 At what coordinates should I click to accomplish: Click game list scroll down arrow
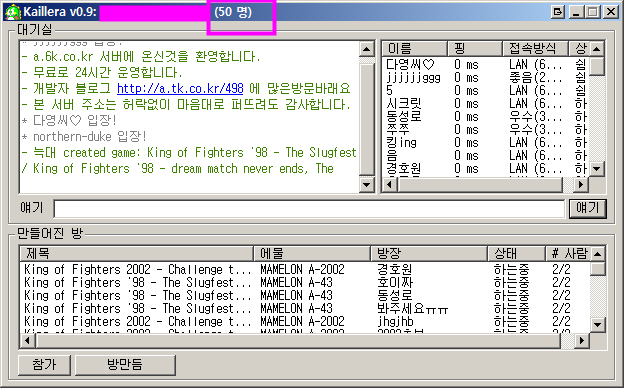(597, 324)
